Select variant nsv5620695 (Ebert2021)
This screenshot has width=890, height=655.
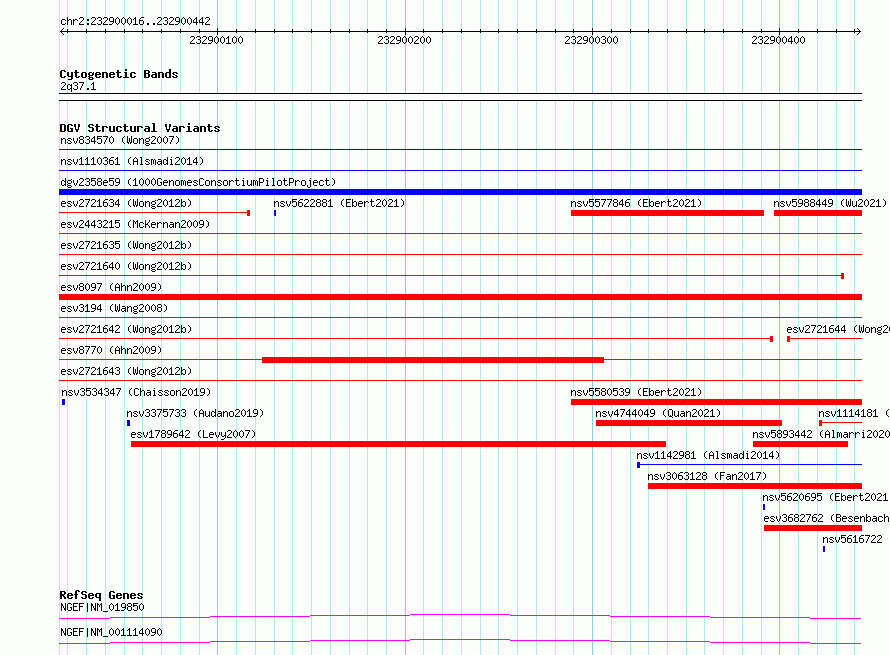coord(826,497)
